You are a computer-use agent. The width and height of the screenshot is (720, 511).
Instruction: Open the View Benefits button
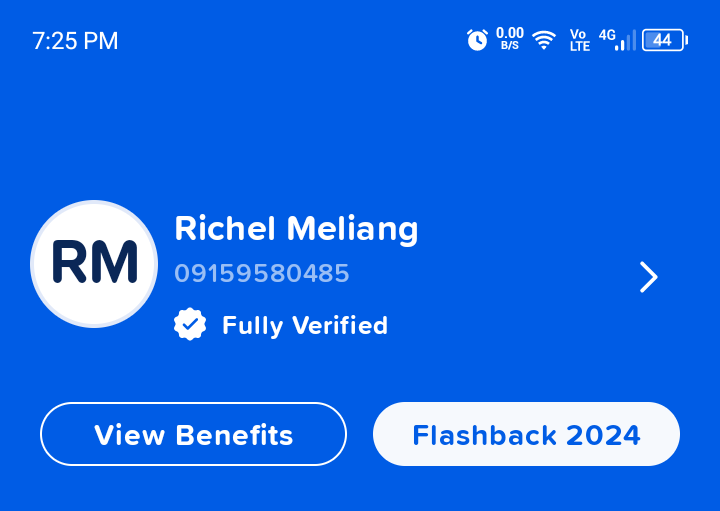193,435
